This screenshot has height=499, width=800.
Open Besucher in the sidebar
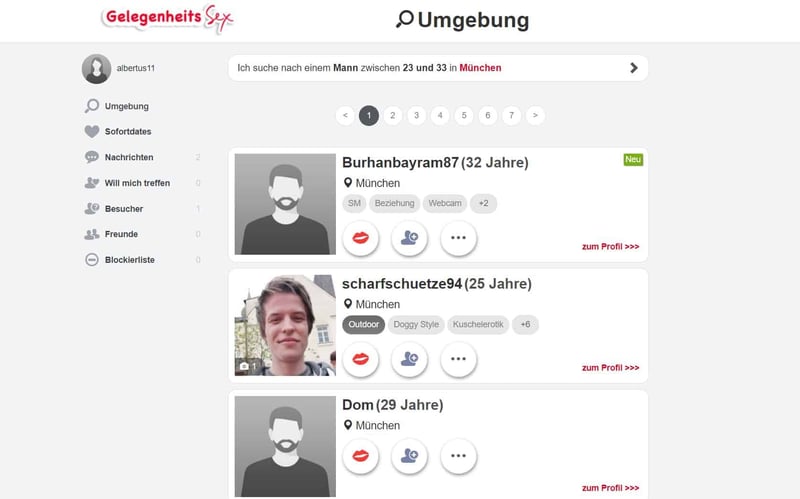(x=124, y=209)
